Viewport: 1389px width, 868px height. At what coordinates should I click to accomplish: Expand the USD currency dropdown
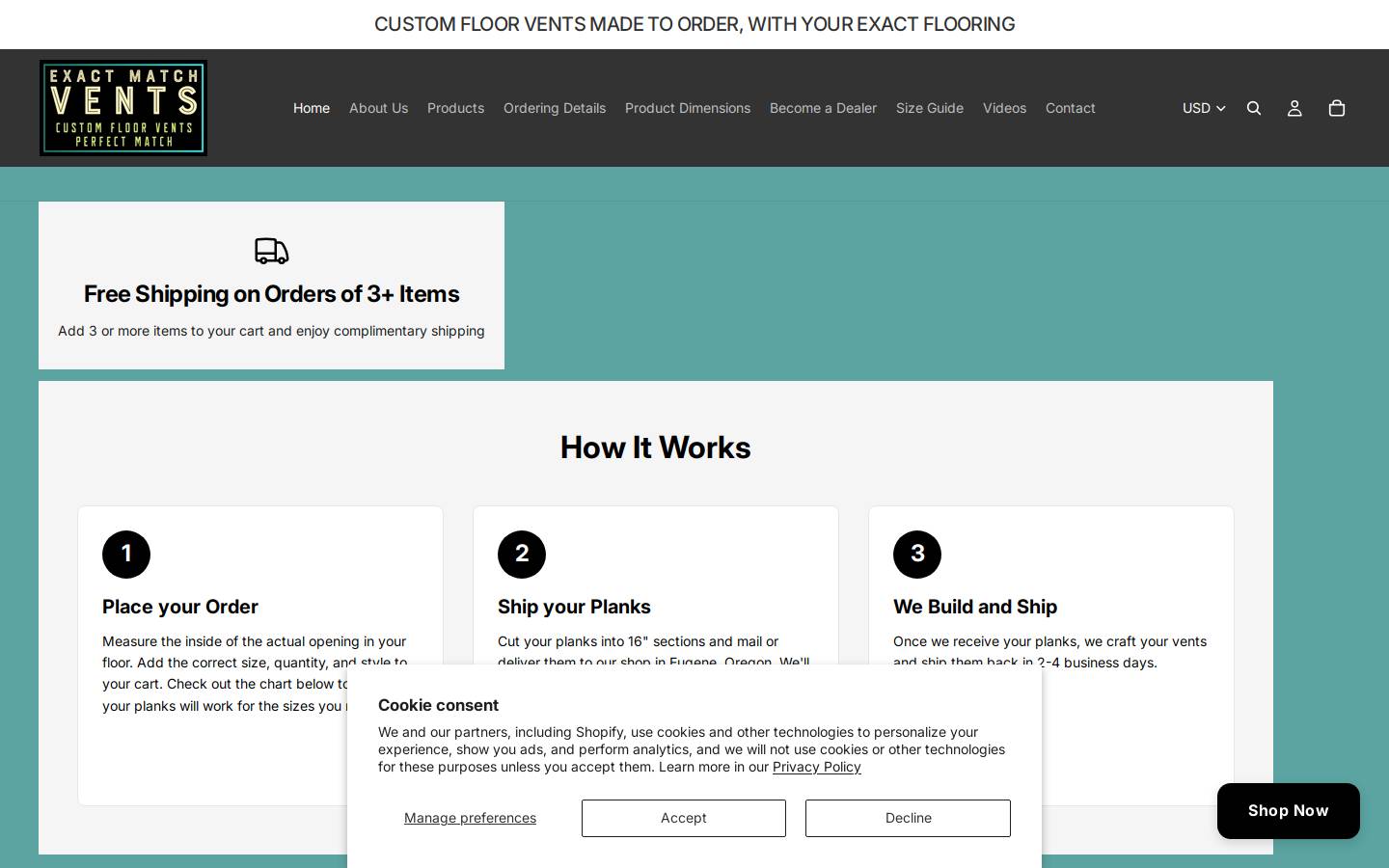click(1204, 108)
